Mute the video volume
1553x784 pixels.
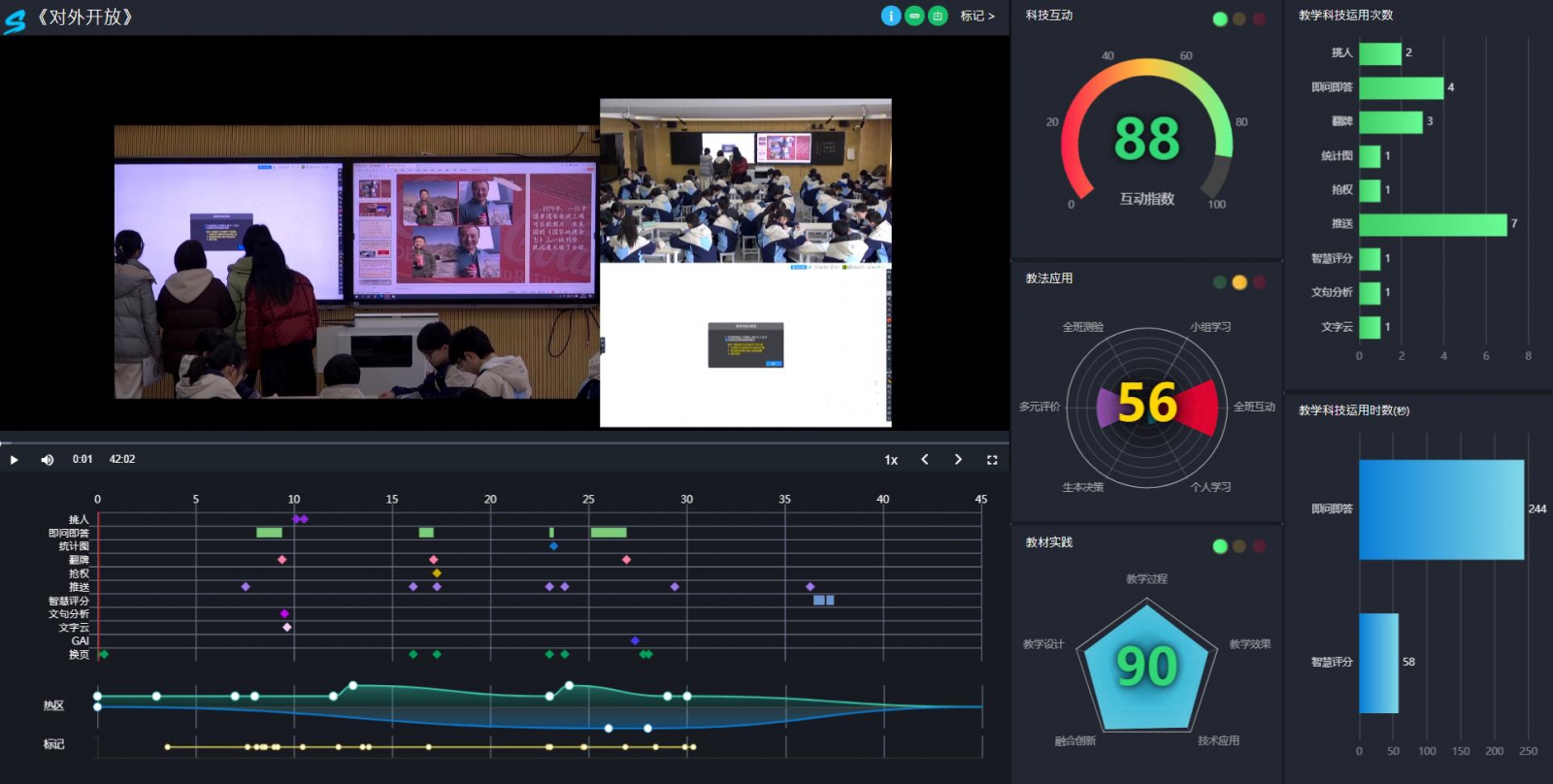pos(47,460)
